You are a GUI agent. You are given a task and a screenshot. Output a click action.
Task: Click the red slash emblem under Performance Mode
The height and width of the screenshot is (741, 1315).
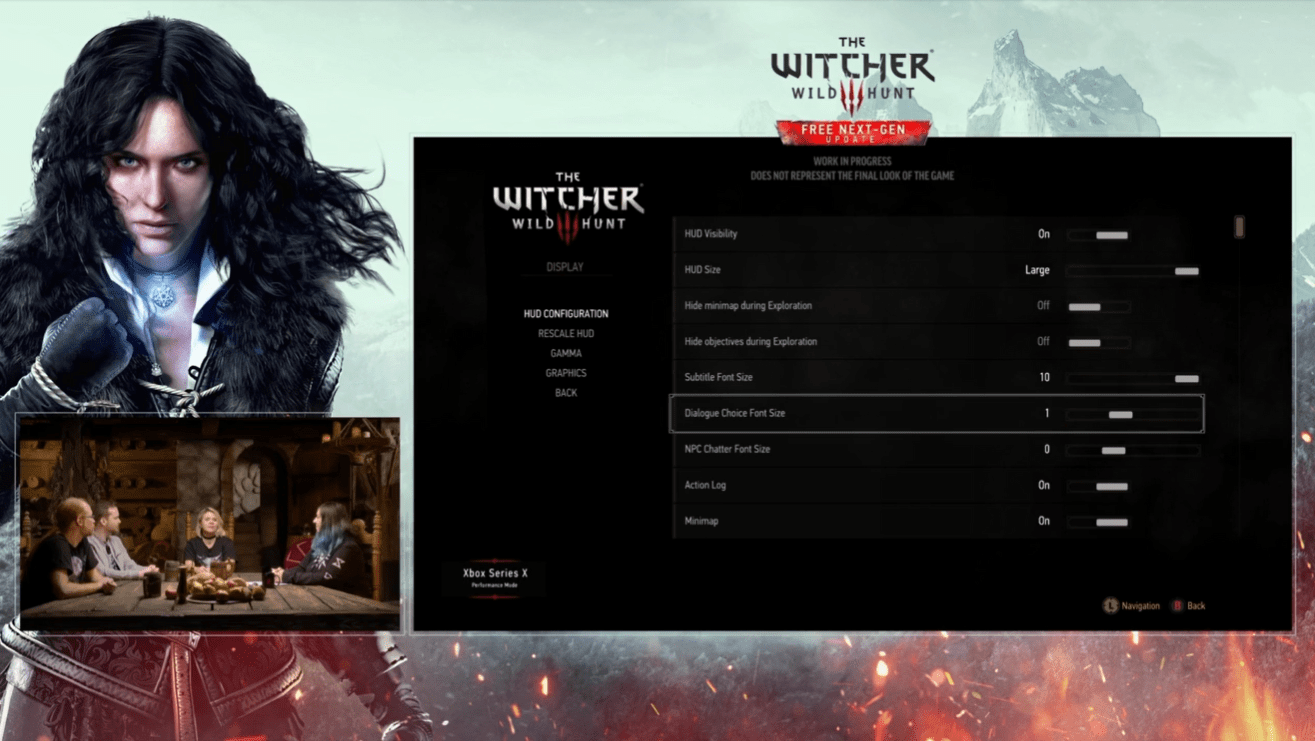click(493, 597)
